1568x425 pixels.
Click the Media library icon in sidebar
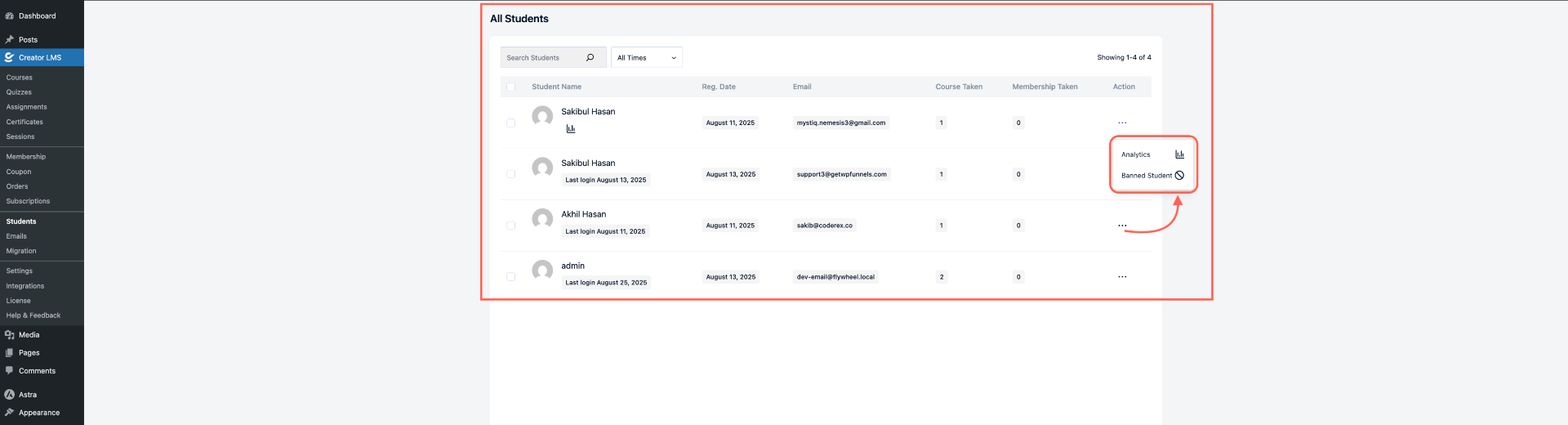(9, 335)
